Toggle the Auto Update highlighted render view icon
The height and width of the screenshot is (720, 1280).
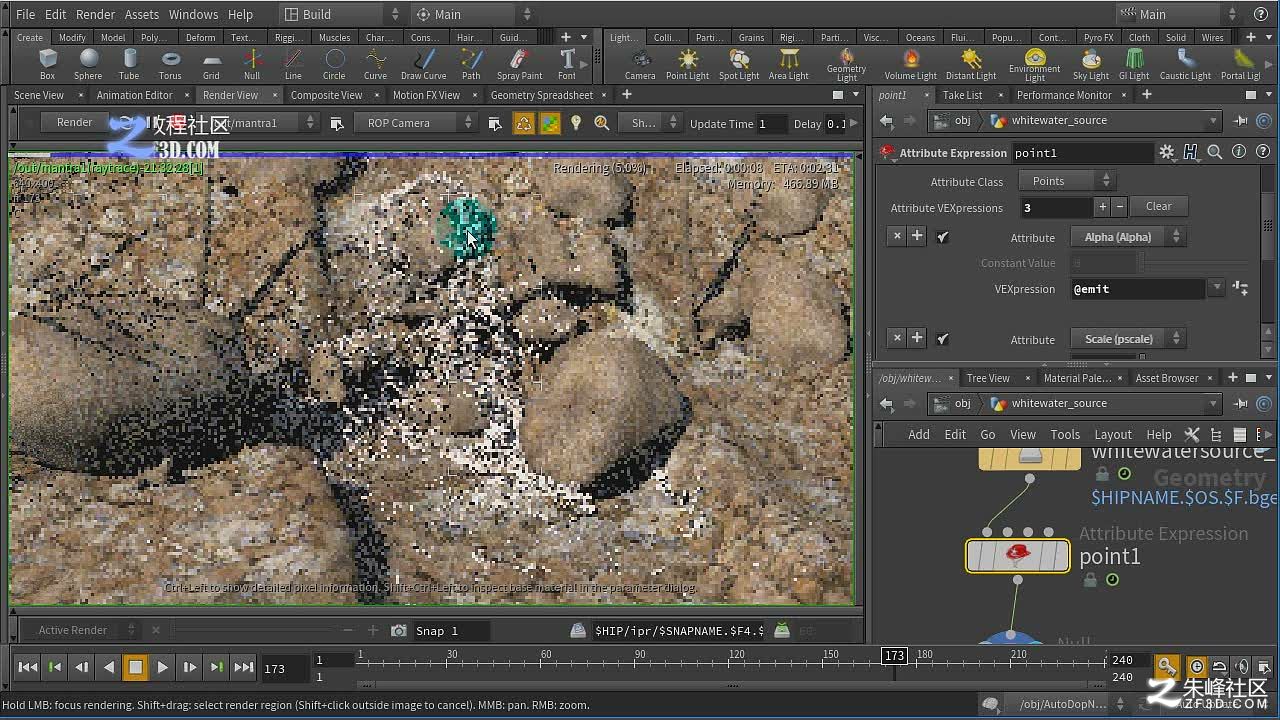click(523, 123)
